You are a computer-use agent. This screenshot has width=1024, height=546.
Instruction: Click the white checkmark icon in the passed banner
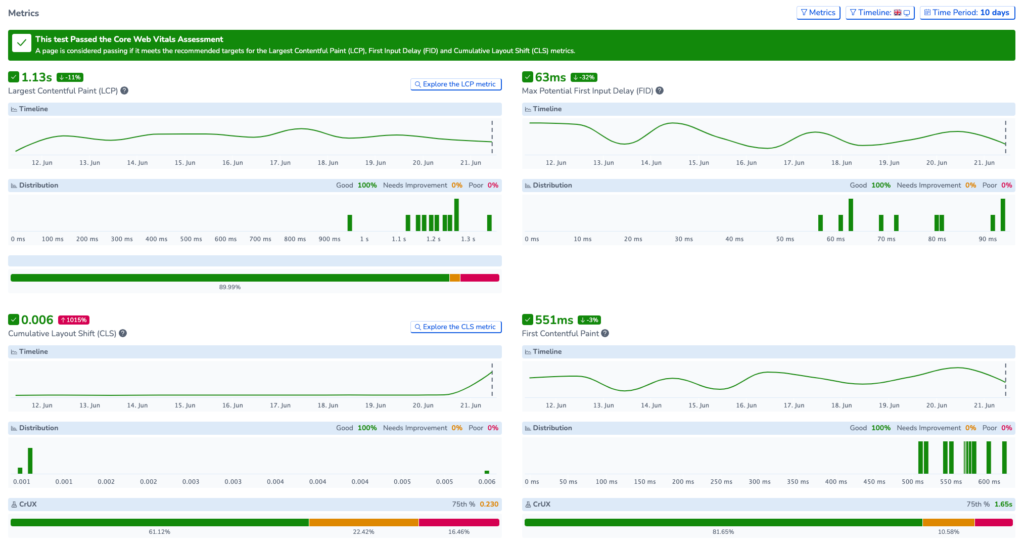pyautogui.click(x=22, y=44)
